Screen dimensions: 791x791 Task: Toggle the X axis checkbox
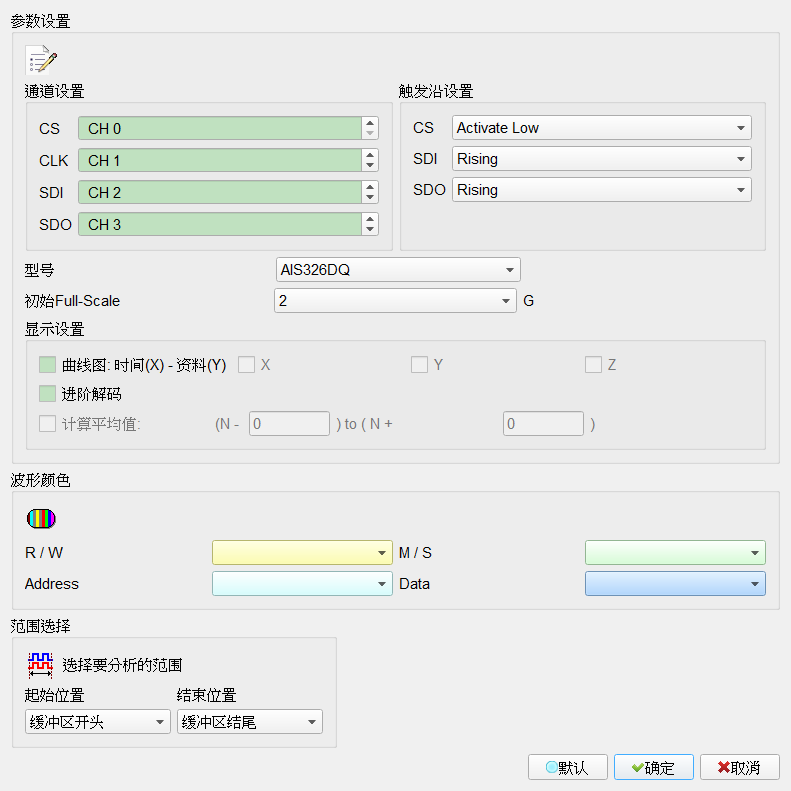pyautogui.click(x=246, y=365)
